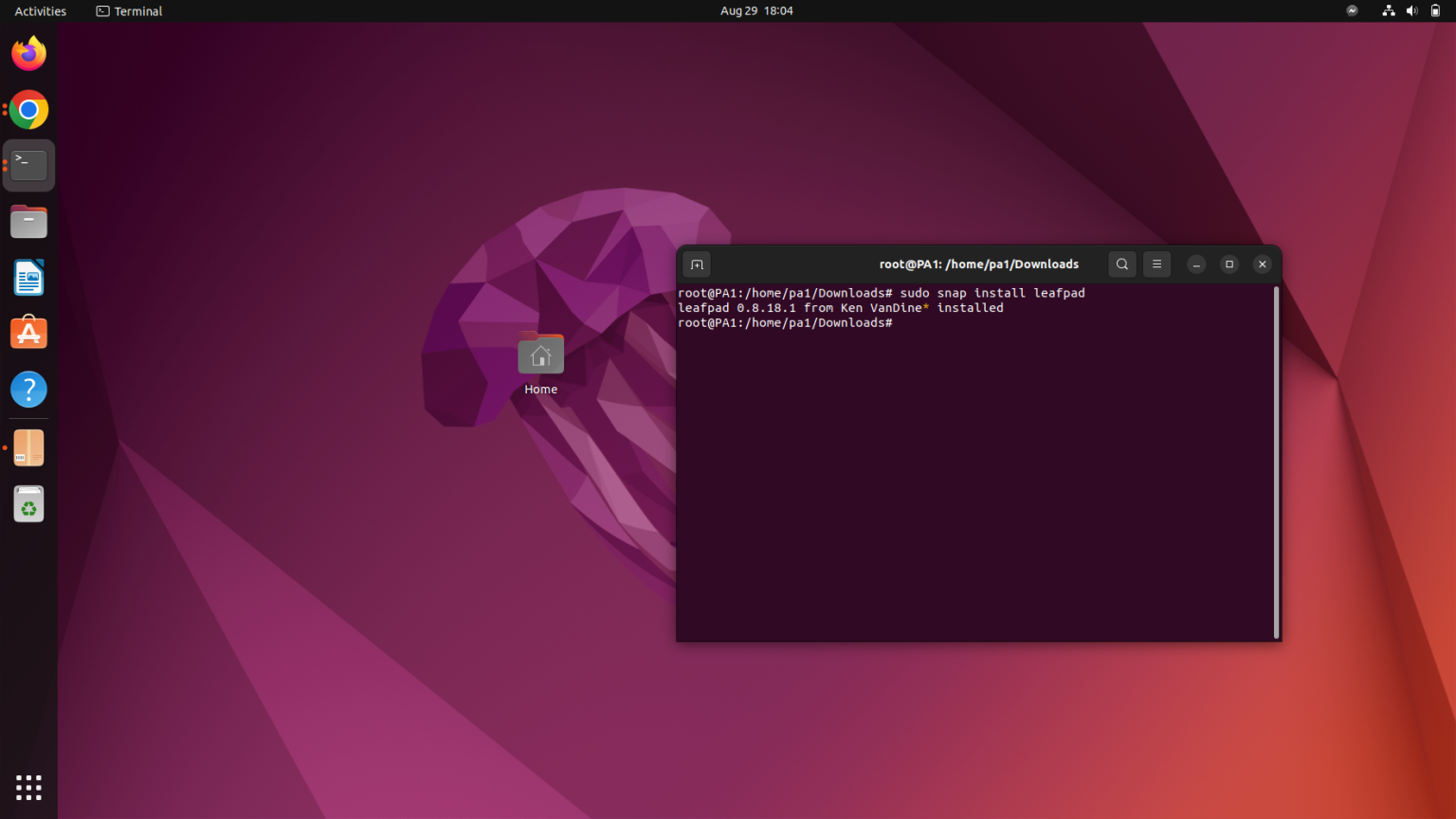Open the file manager from the dock

[28, 221]
